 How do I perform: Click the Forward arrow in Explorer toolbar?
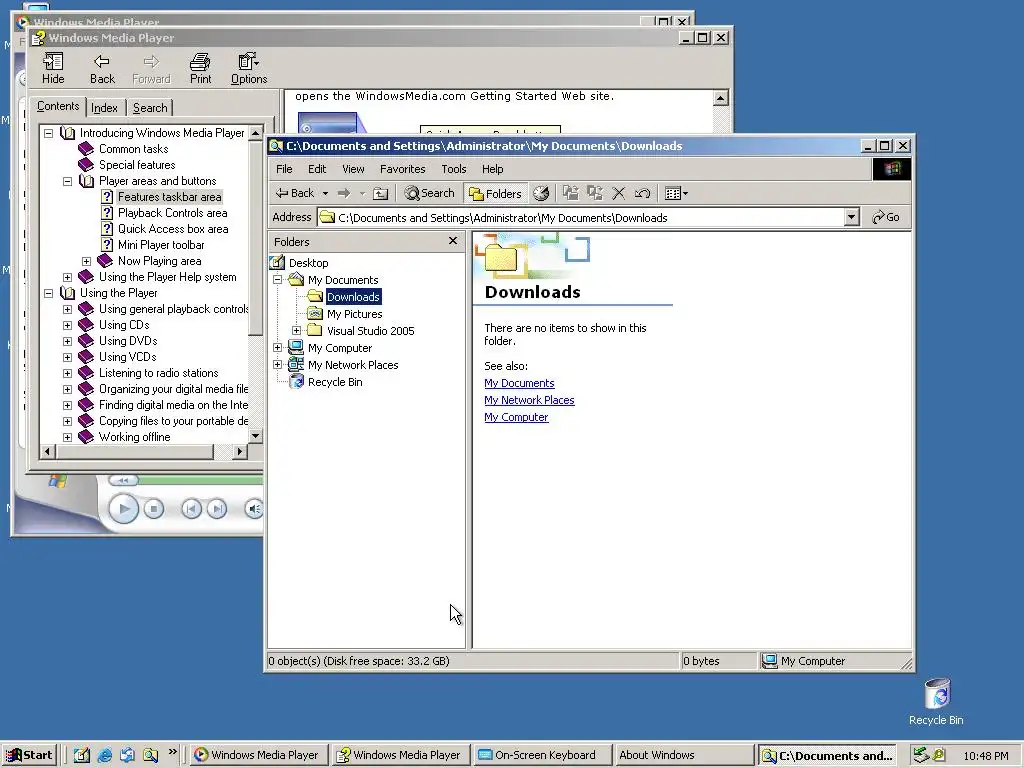pyautogui.click(x=344, y=193)
